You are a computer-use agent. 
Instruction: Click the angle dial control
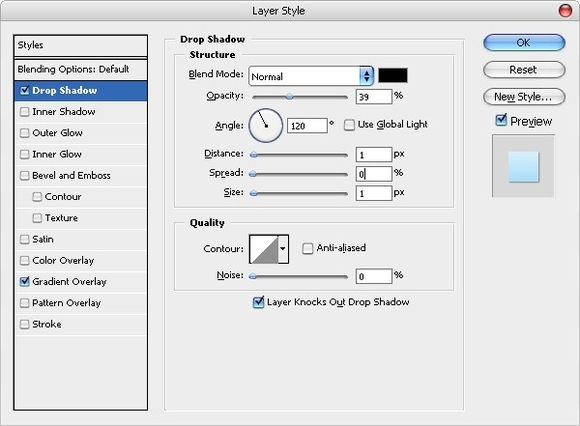coord(266,125)
